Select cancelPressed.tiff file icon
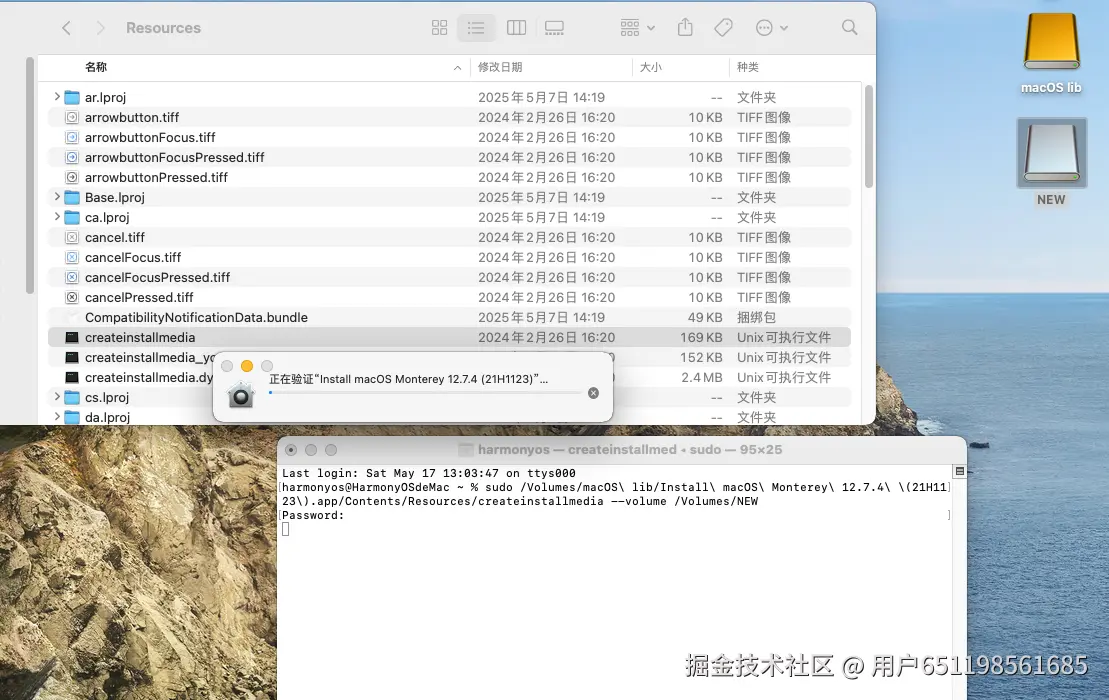 [72, 298]
